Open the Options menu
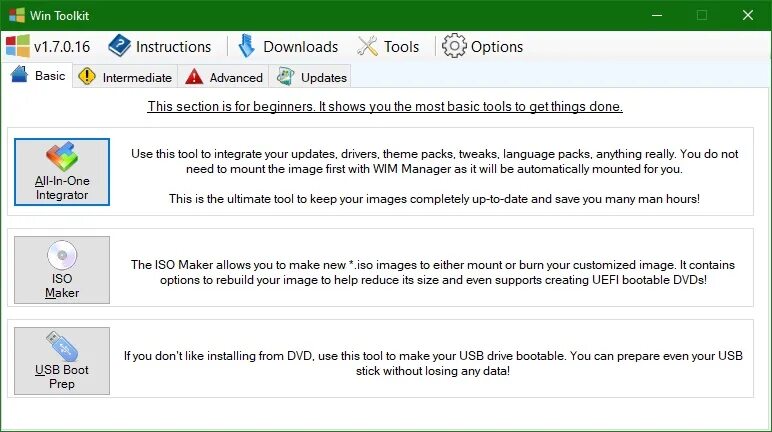772x432 pixels. (x=482, y=47)
